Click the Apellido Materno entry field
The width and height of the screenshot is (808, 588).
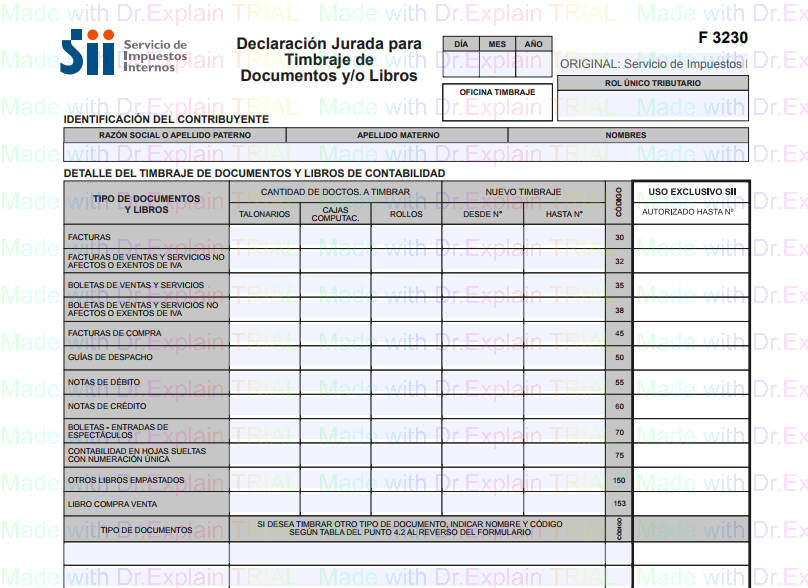(397, 152)
